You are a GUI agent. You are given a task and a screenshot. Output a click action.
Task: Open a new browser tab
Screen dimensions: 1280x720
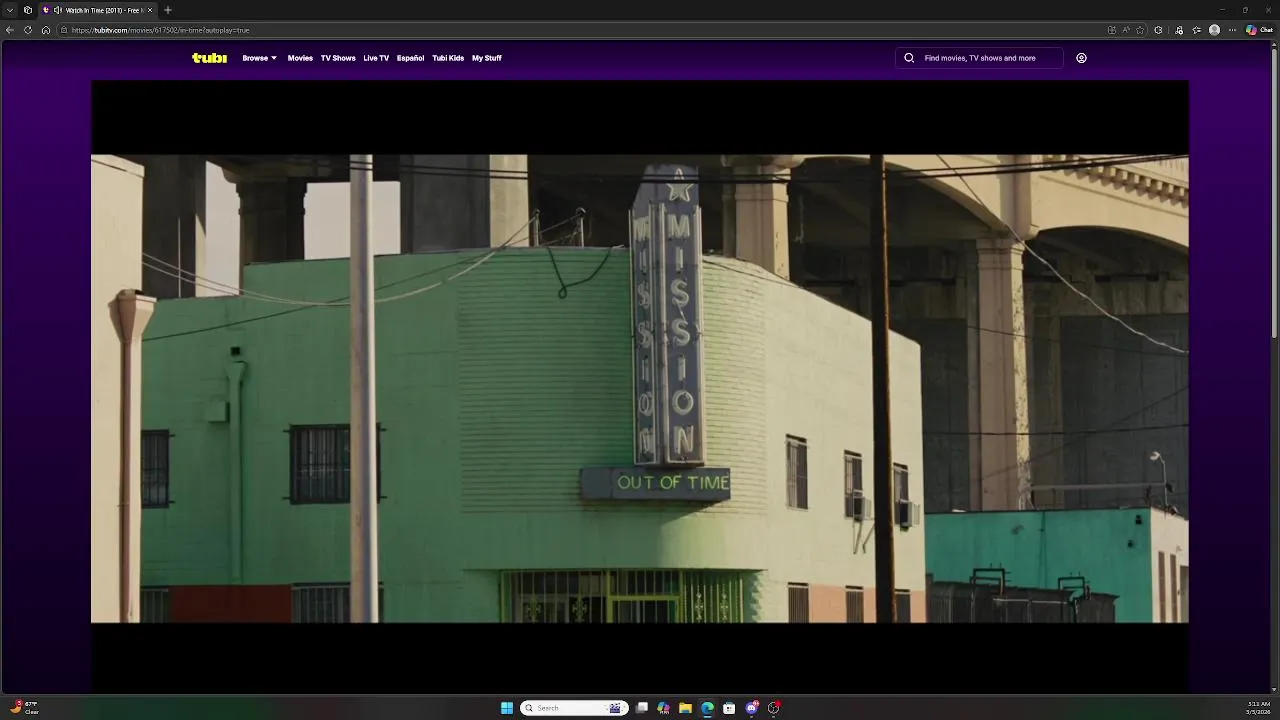click(x=167, y=10)
